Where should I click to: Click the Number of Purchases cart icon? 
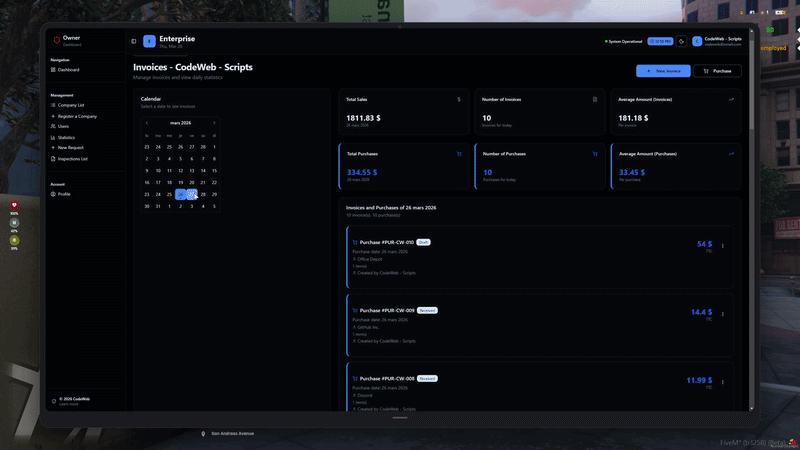tap(595, 154)
